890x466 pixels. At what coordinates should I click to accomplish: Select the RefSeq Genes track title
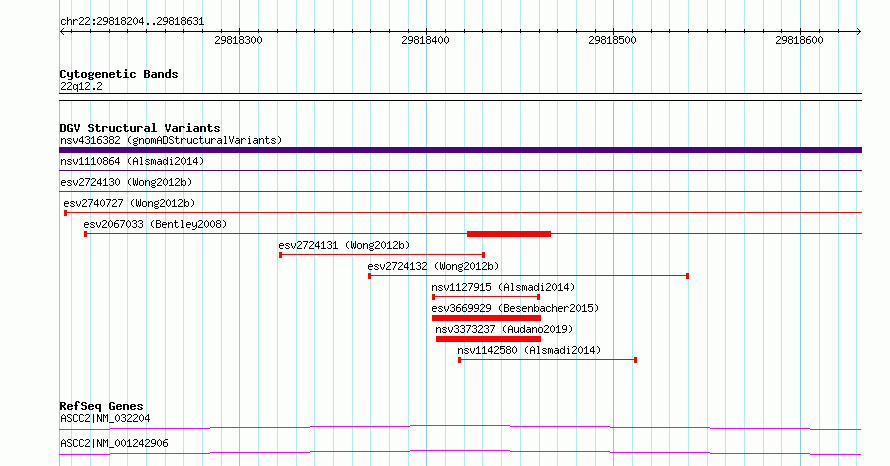pyautogui.click(x=101, y=406)
